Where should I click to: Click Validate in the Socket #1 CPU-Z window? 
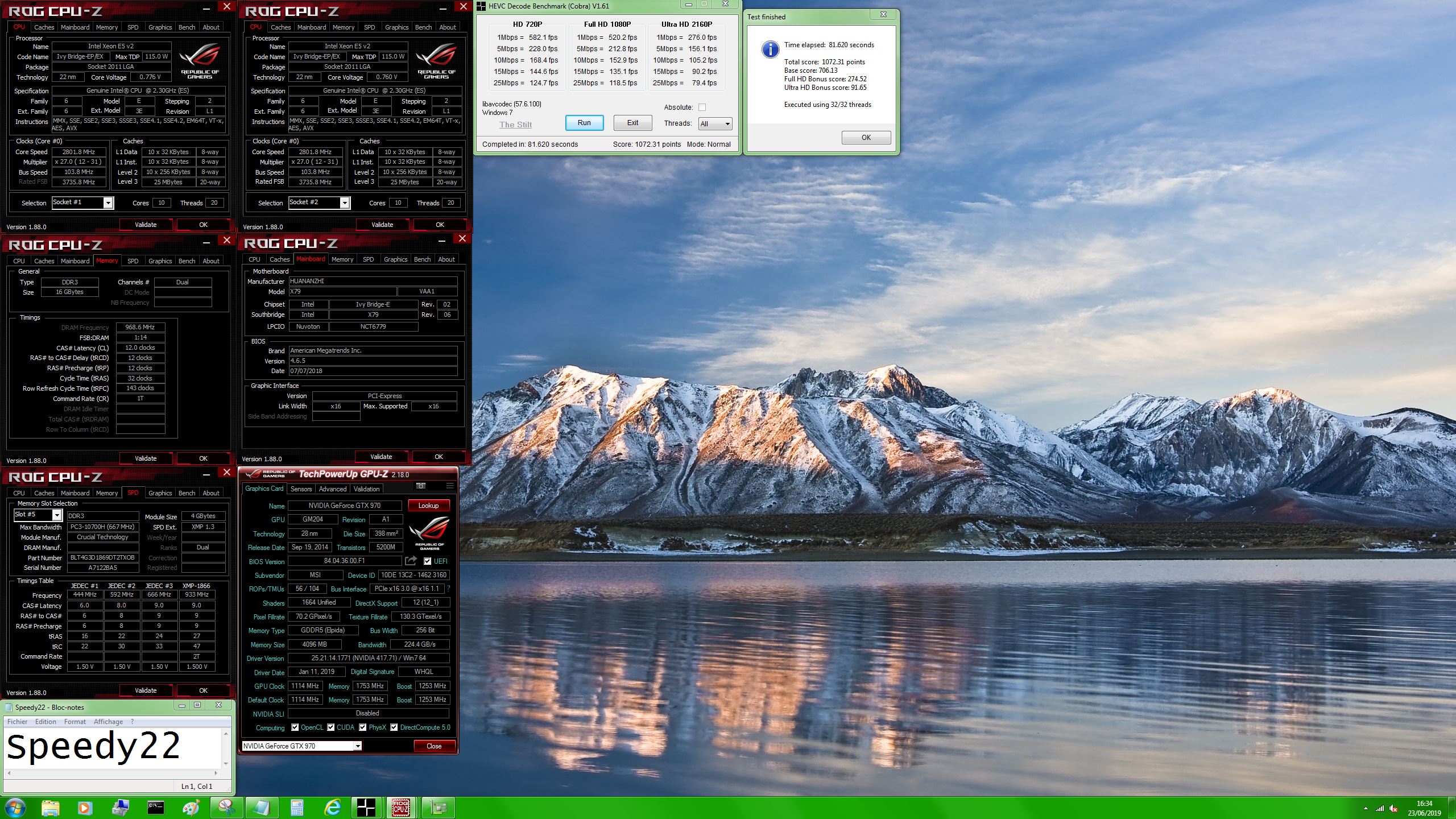click(146, 225)
